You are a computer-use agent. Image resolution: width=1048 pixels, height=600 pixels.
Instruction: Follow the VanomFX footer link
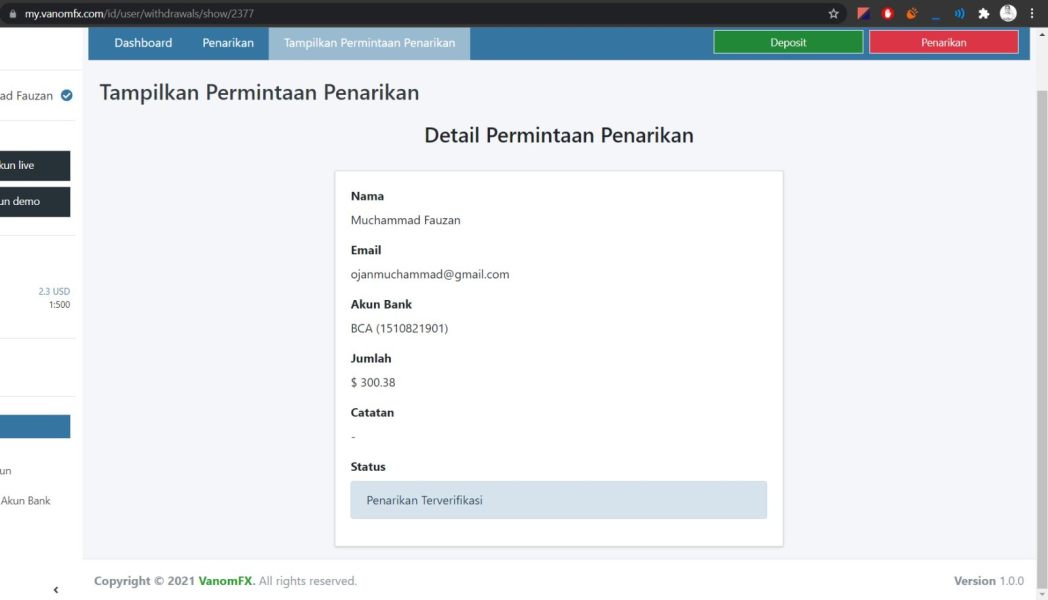pyautogui.click(x=226, y=581)
